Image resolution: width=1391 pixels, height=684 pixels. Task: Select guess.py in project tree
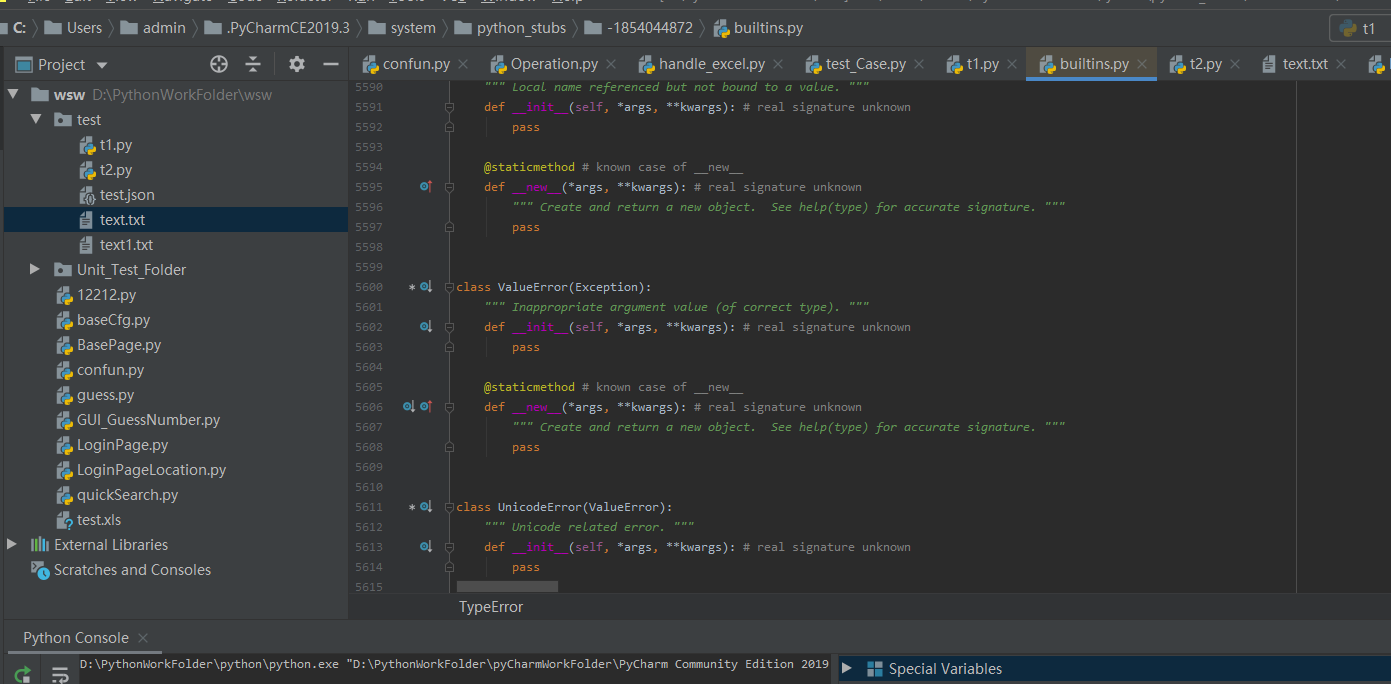click(x=105, y=395)
